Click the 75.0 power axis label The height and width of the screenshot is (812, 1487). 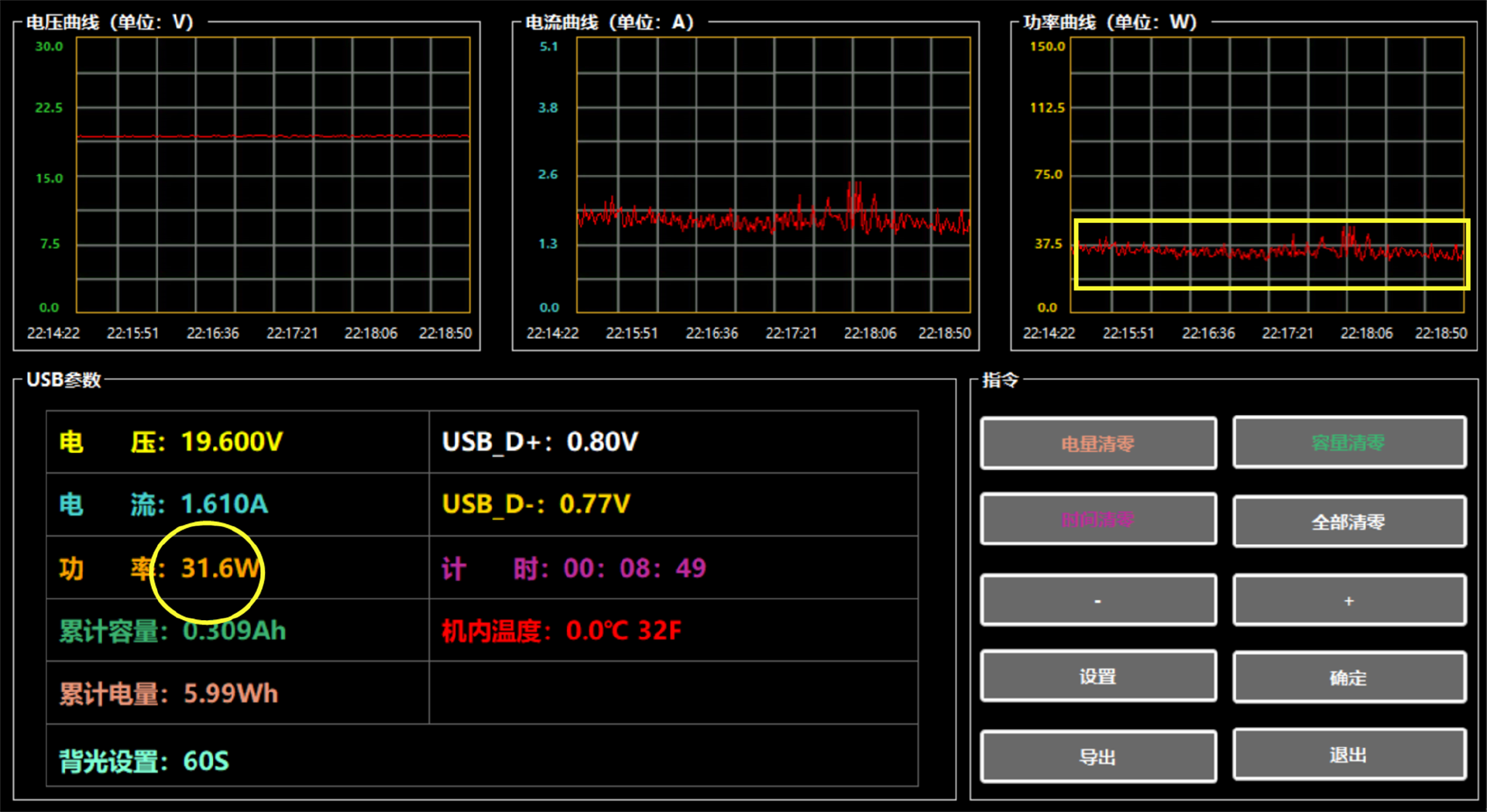click(x=1049, y=174)
